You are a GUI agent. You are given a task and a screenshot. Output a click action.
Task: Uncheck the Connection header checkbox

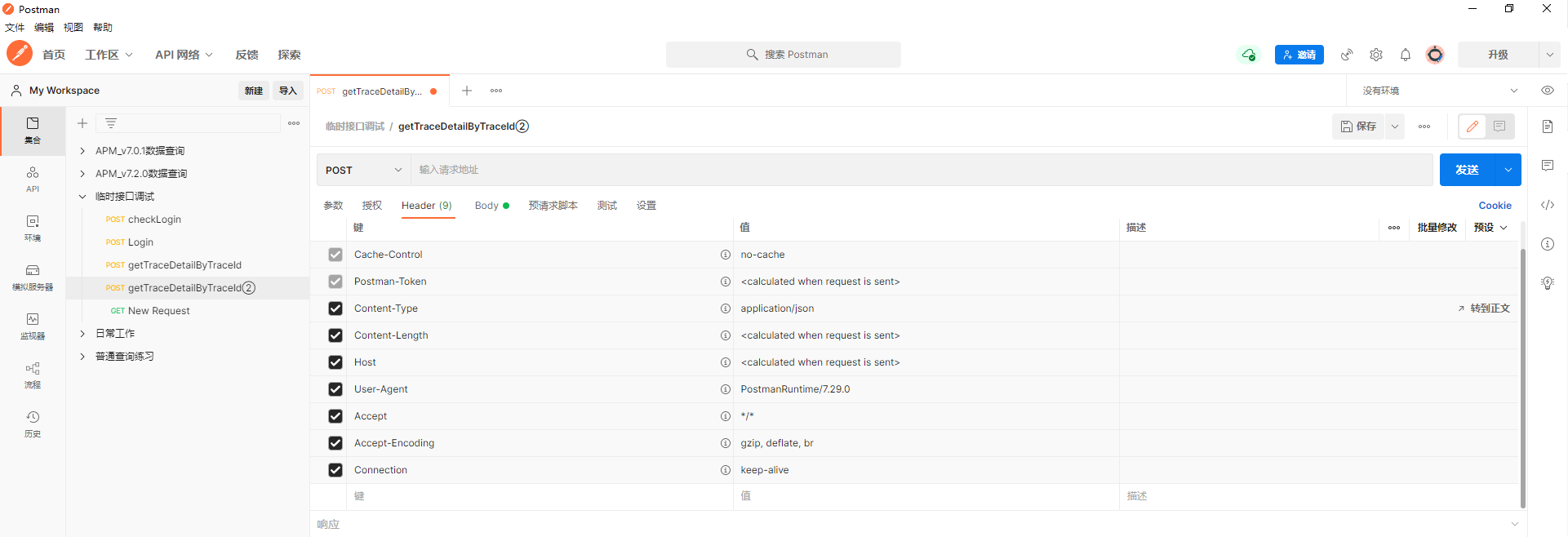point(335,470)
